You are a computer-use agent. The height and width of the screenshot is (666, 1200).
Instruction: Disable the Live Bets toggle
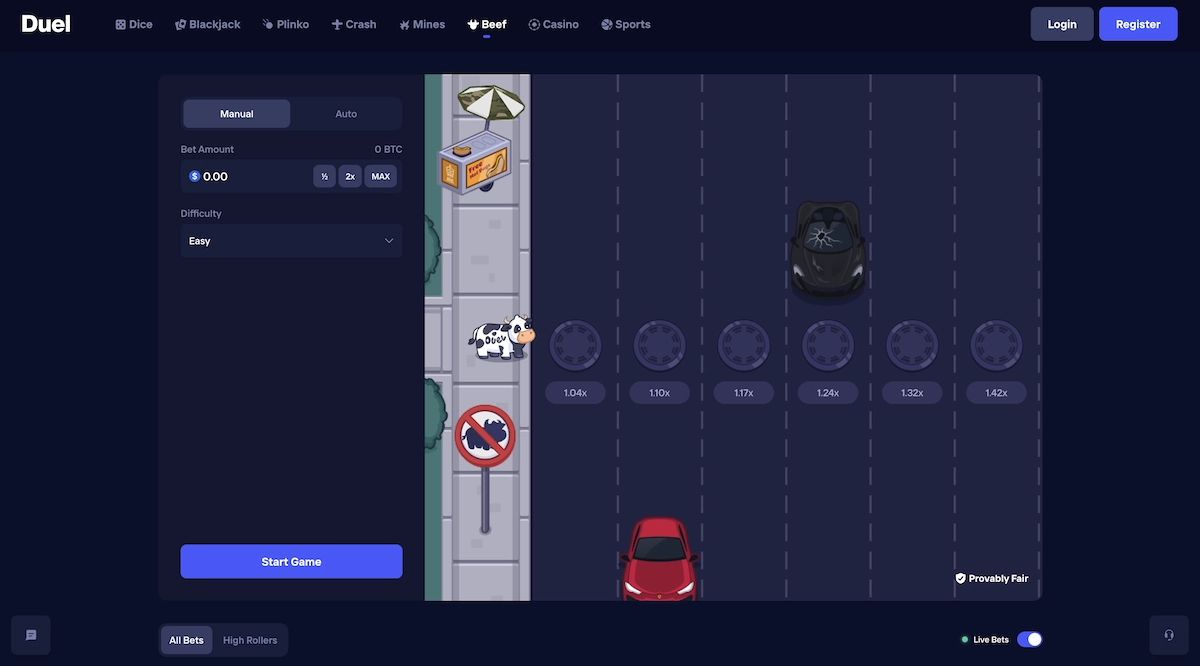tap(1029, 638)
